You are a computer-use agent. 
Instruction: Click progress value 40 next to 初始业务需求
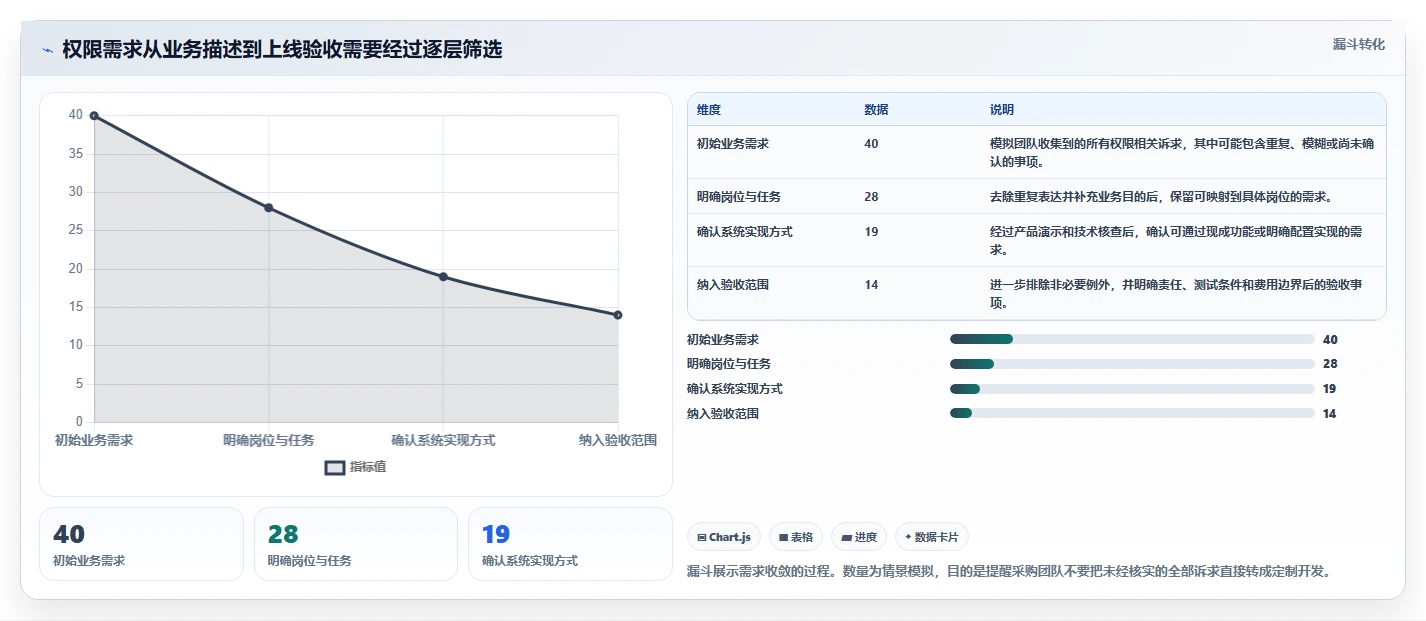tap(1330, 340)
